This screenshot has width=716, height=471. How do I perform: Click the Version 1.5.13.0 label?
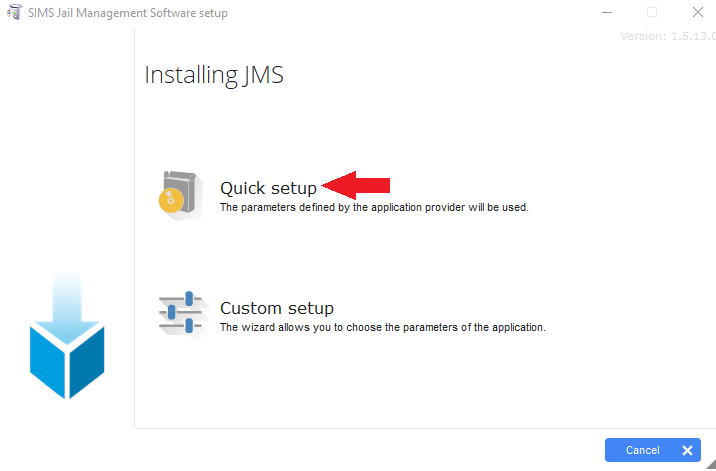668,36
